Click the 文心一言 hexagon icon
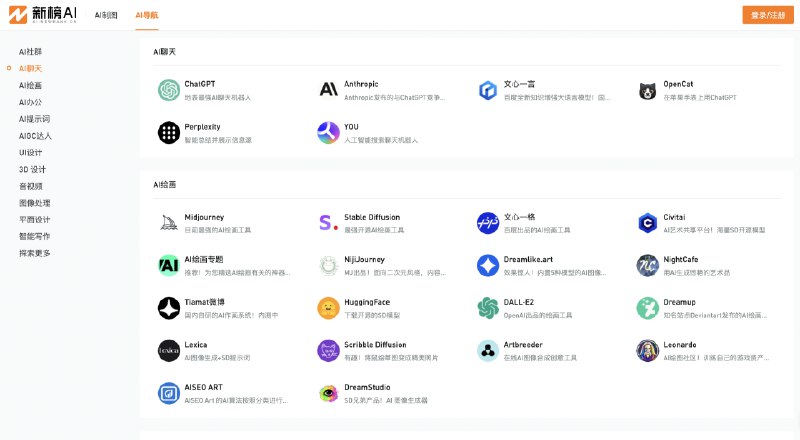 point(488,90)
